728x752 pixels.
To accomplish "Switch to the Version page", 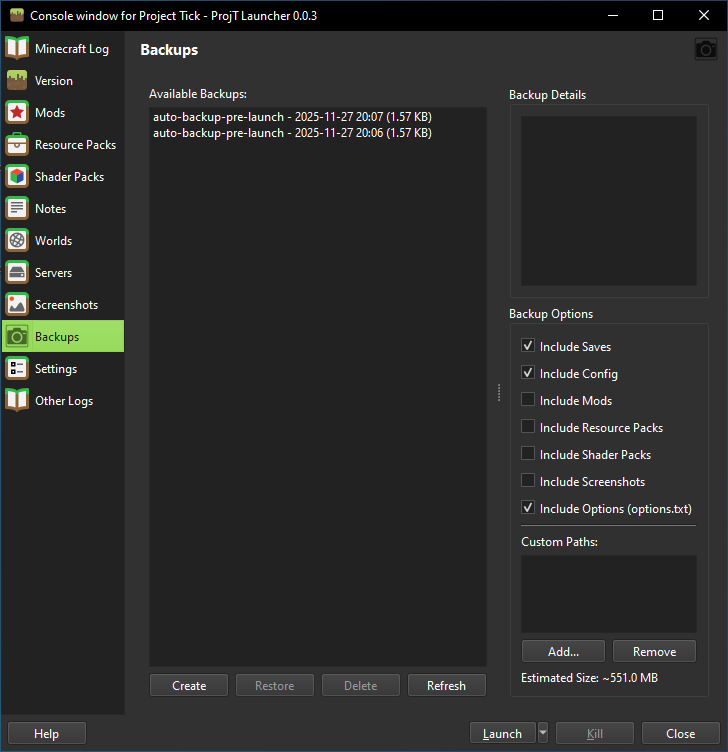I will pos(63,81).
